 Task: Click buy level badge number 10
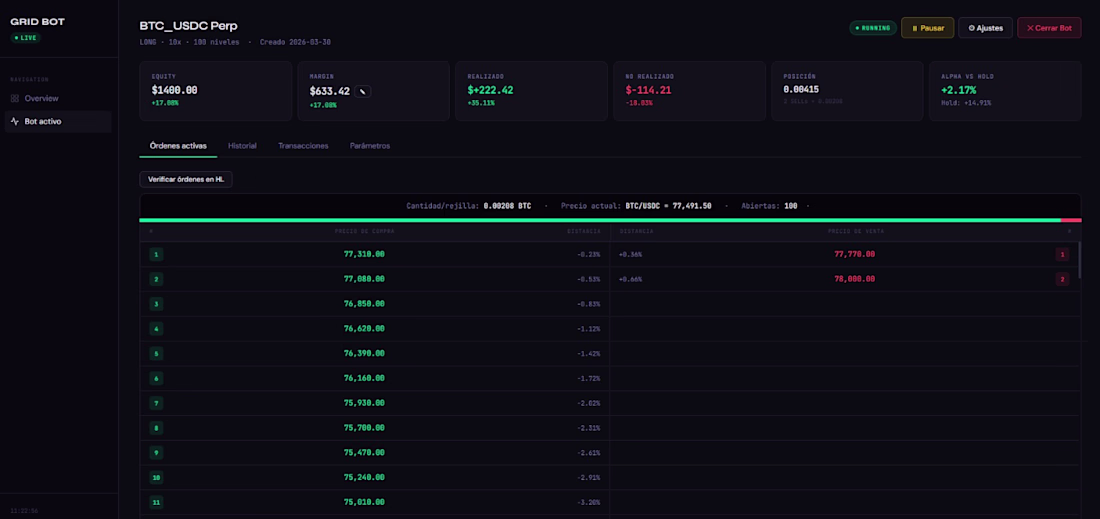tap(156, 478)
